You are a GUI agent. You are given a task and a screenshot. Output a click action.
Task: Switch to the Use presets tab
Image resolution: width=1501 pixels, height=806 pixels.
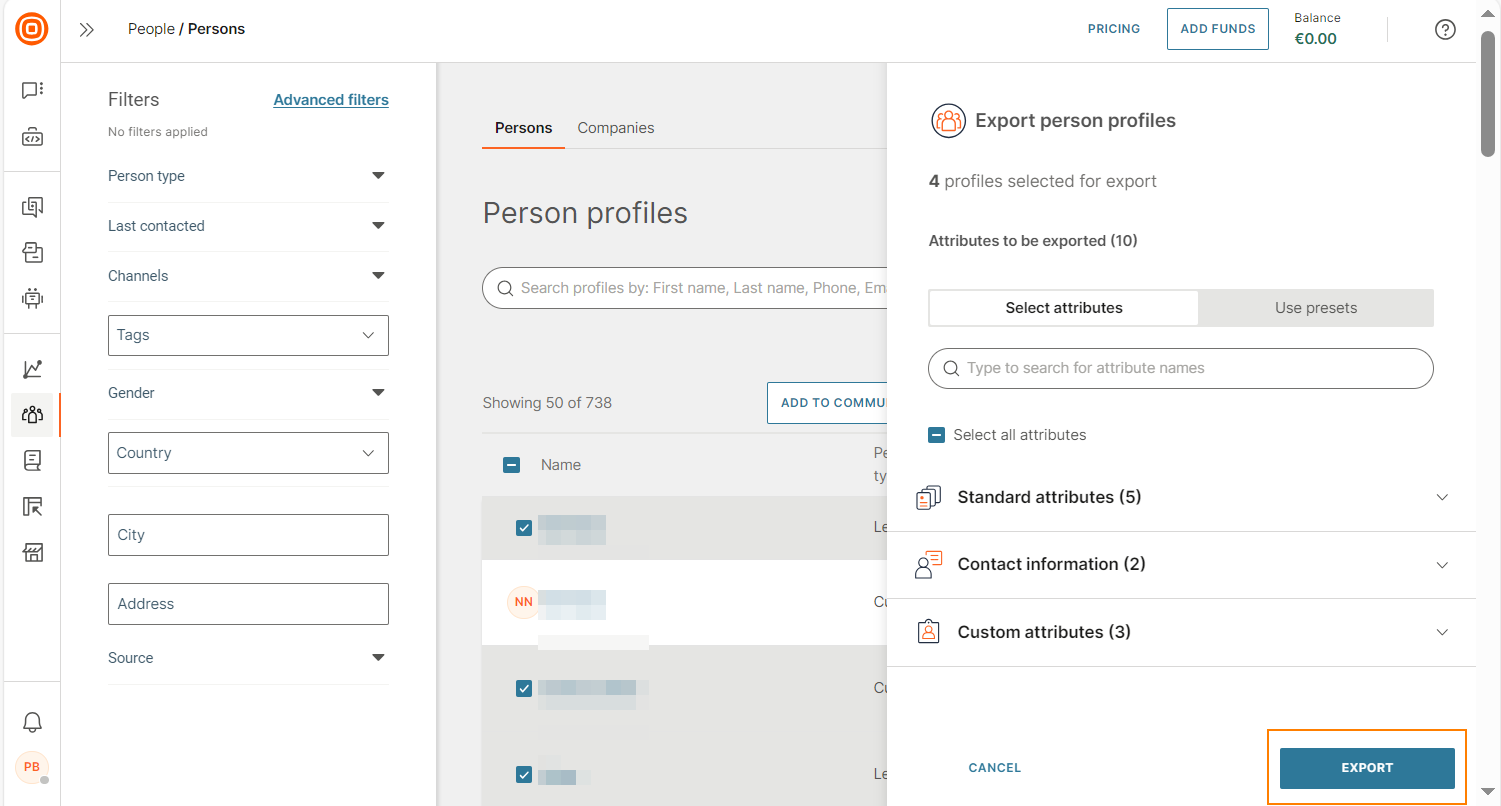tap(1316, 308)
